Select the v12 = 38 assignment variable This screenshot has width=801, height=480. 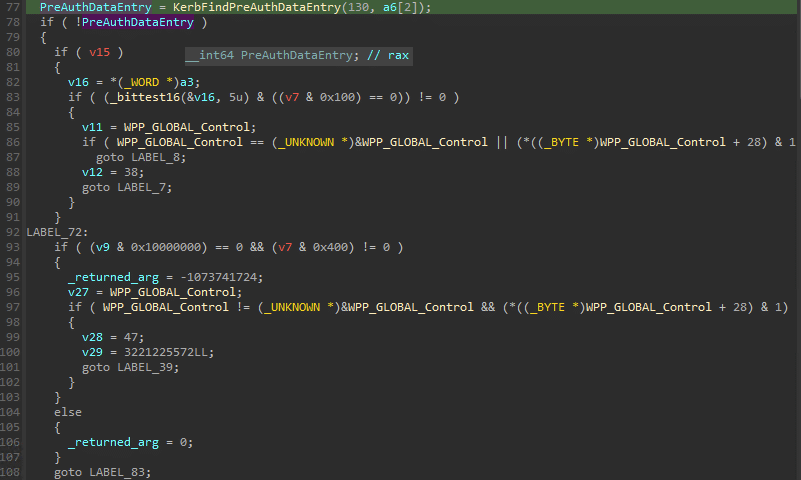(x=92, y=172)
